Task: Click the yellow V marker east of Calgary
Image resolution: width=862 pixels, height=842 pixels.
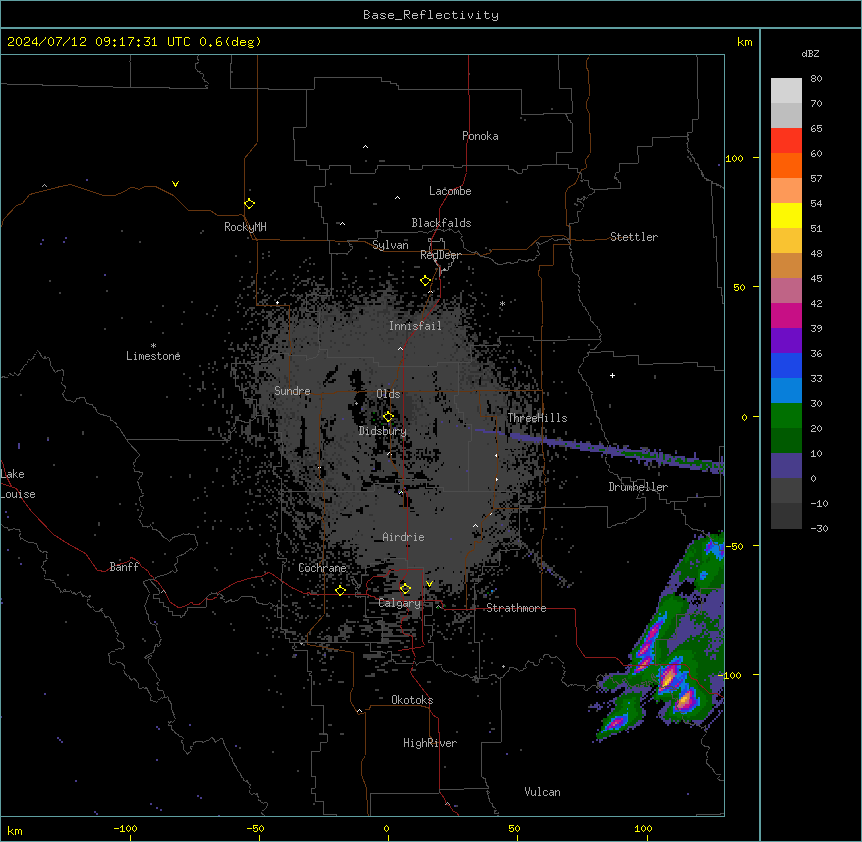Action: 429,584
